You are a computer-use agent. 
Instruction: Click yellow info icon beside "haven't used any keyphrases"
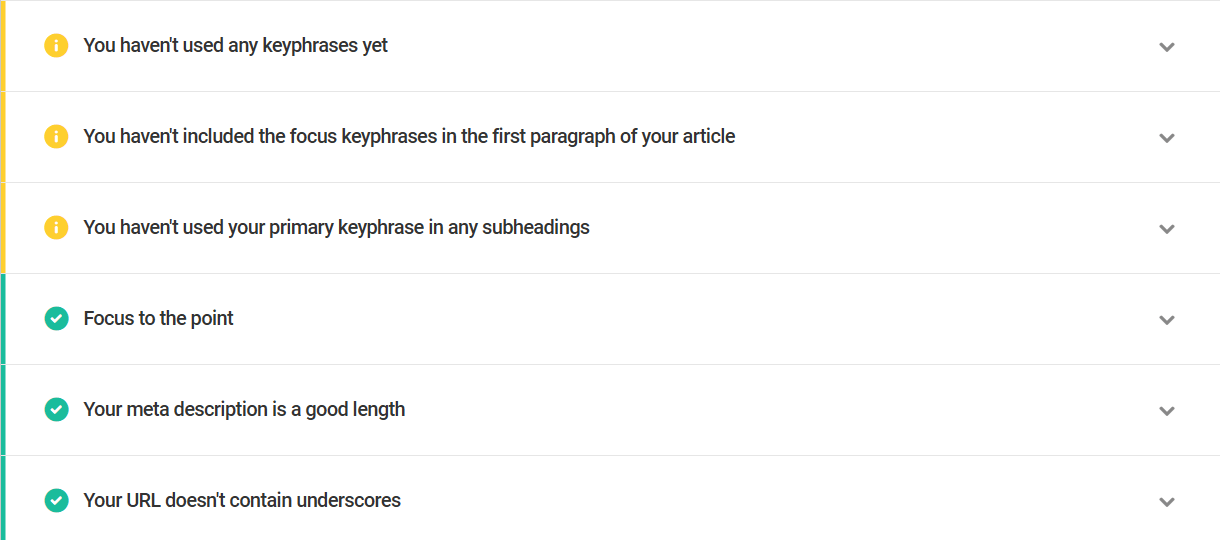pos(56,46)
